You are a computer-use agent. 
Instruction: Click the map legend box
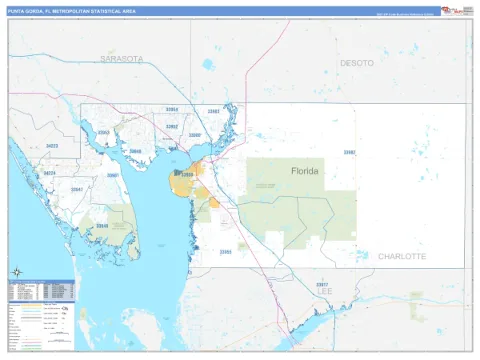(x=41, y=326)
